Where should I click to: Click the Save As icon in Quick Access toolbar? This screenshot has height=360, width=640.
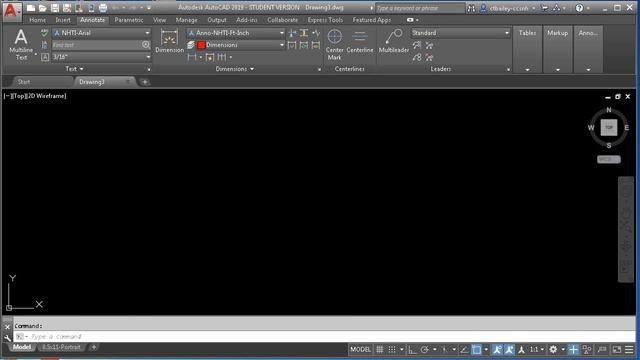pyautogui.click(x=67, y=8)
